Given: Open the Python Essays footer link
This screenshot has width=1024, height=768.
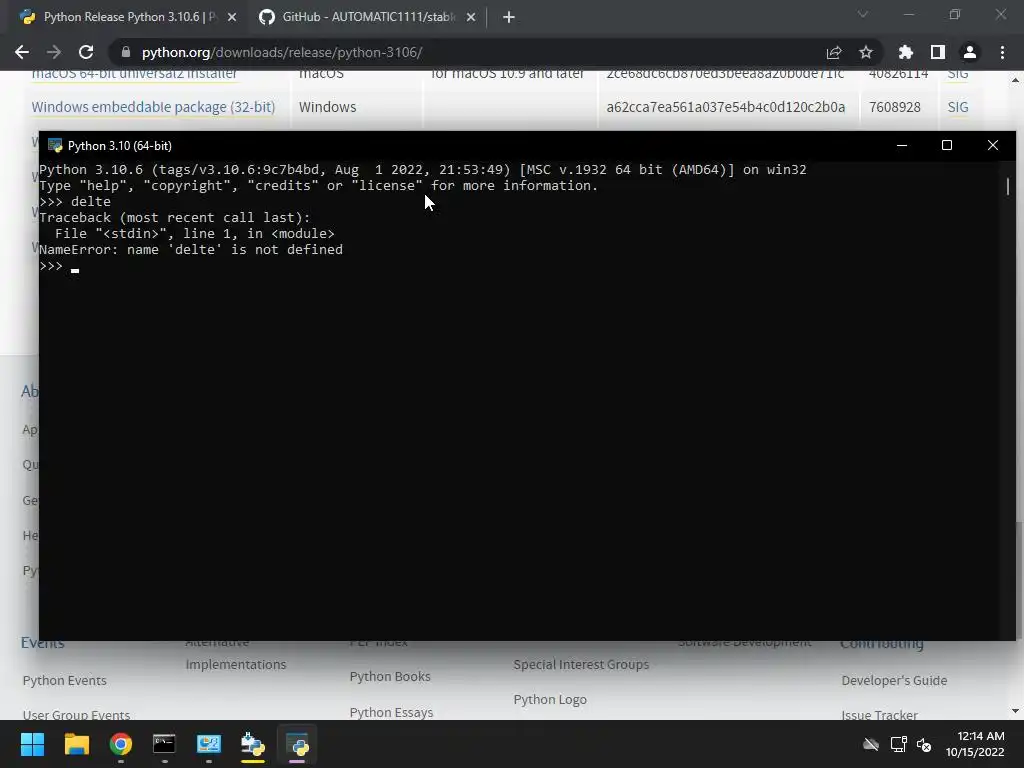Looking at the screenshot, I should (391, 712).
